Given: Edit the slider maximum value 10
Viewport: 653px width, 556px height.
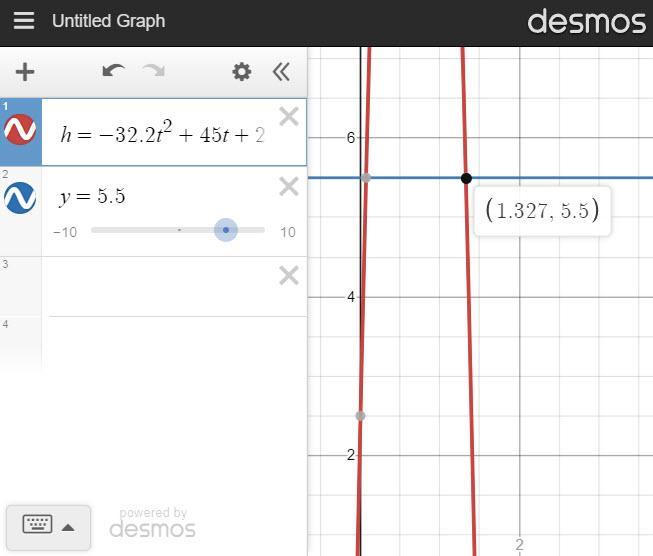Looking at the screenshot, I should 288,232.
